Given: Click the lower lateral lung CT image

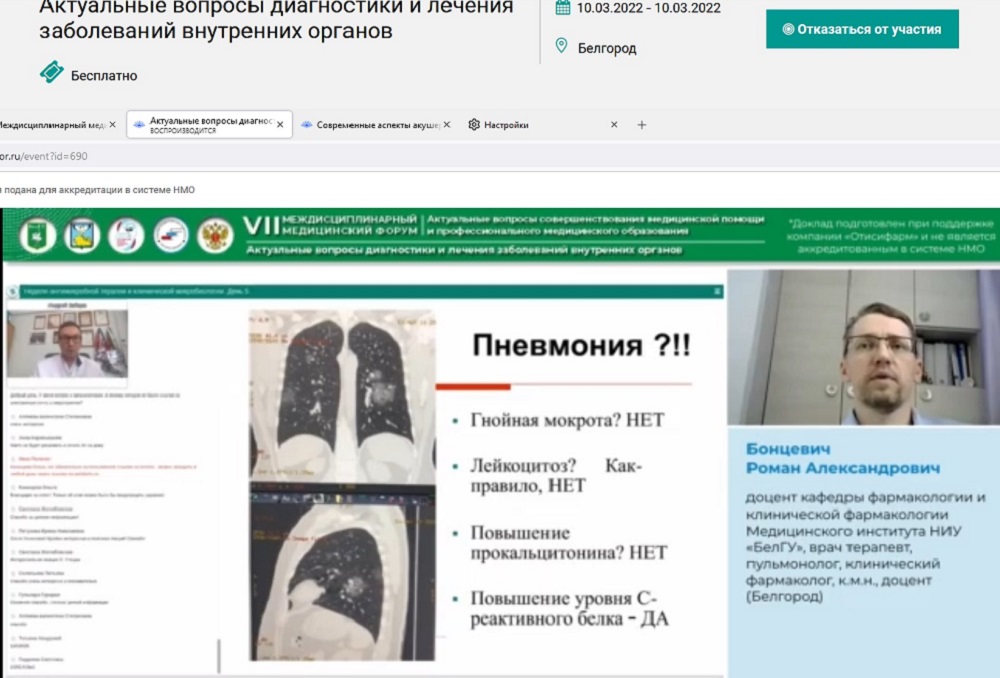Looking at the screenshot, I should coord(342,575).
